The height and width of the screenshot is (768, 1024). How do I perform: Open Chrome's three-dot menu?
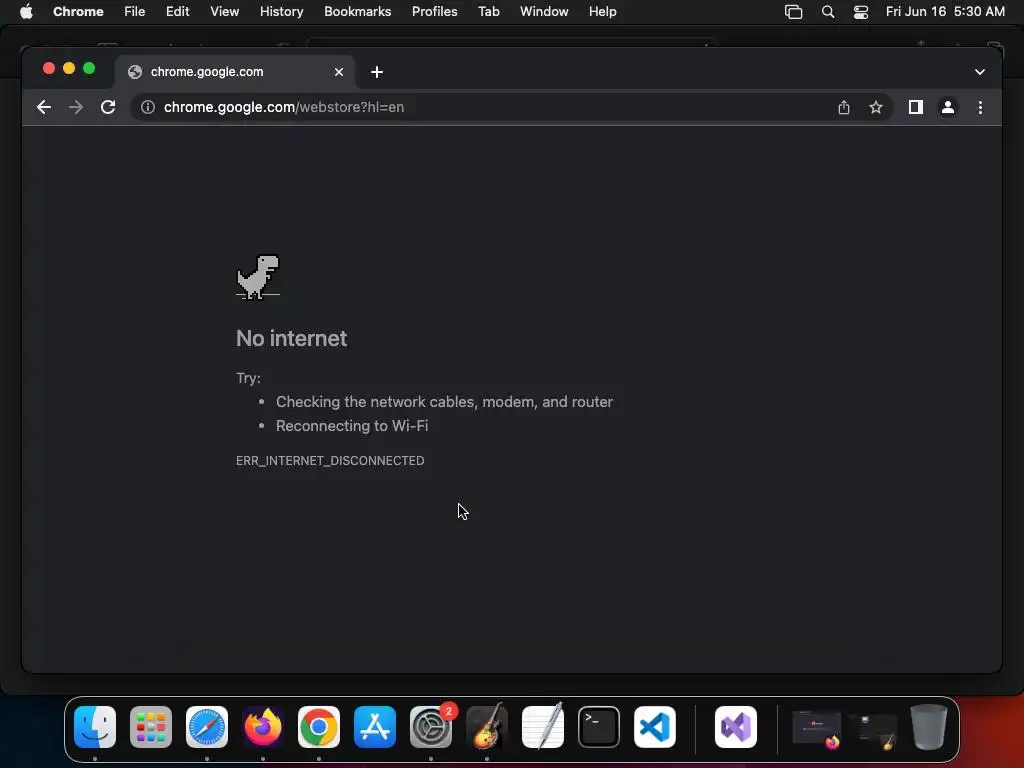[x=980, y=107]
